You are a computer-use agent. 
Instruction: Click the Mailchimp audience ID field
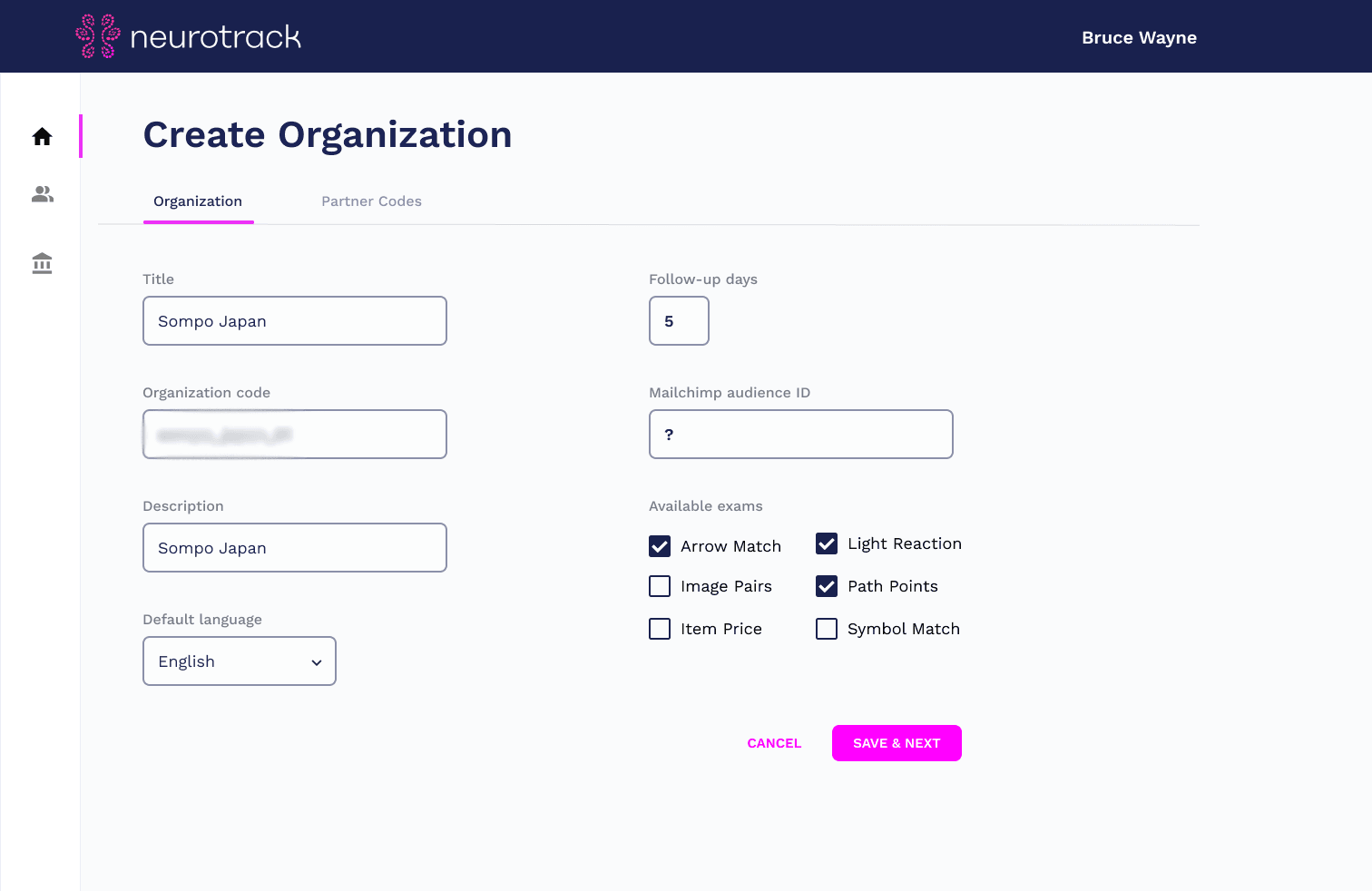tap(800, 434)
